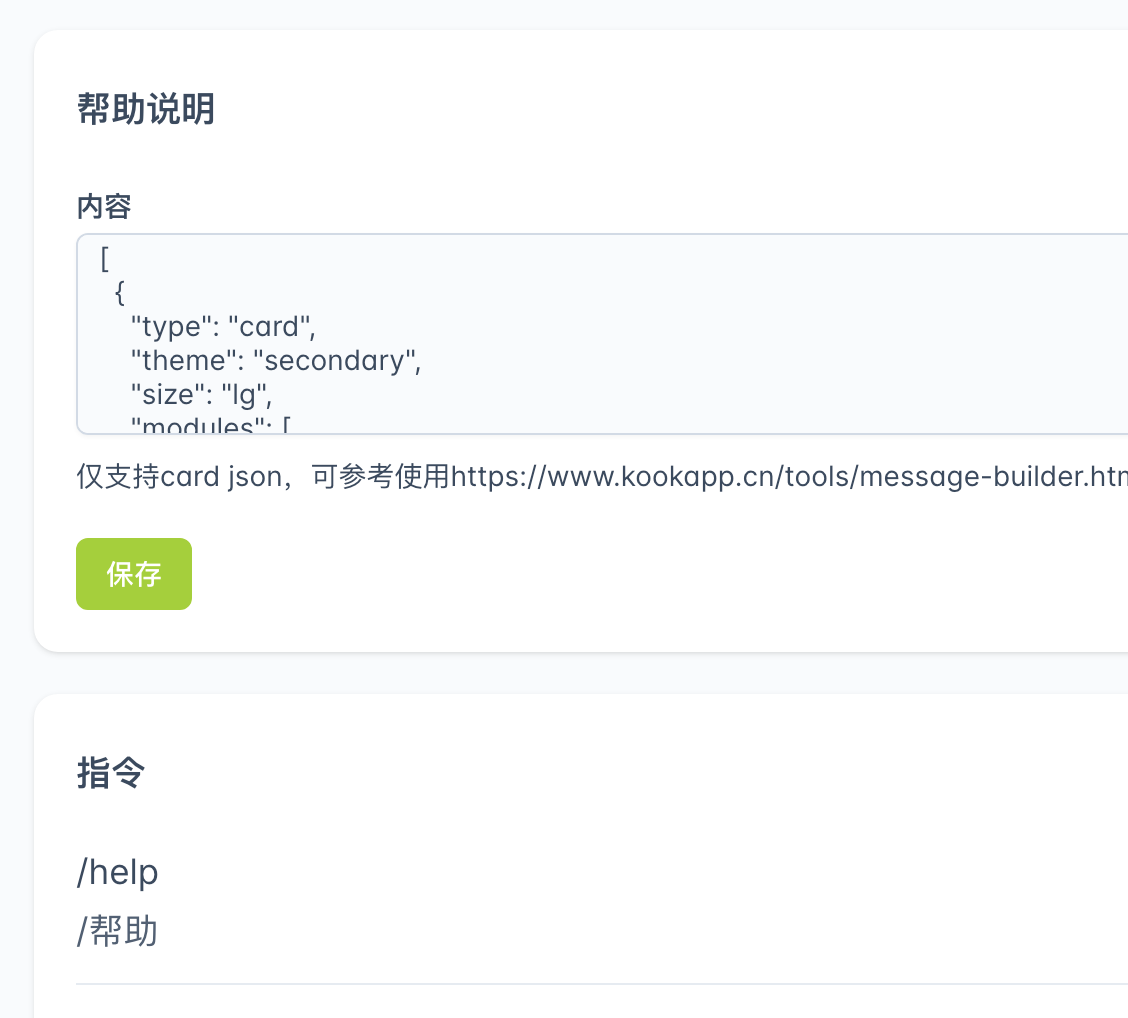Click the "secondary" value in the JSON

point(336,360)
